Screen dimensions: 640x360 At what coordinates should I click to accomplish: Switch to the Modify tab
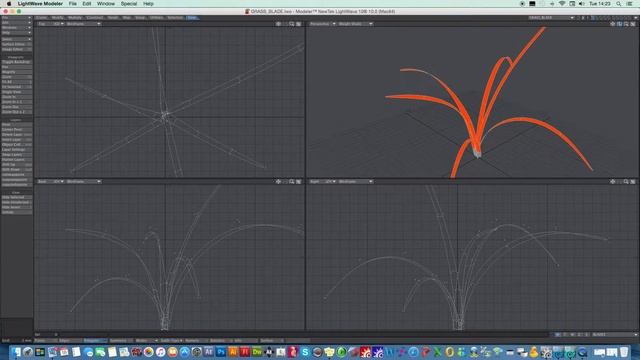tap(58, 18)
